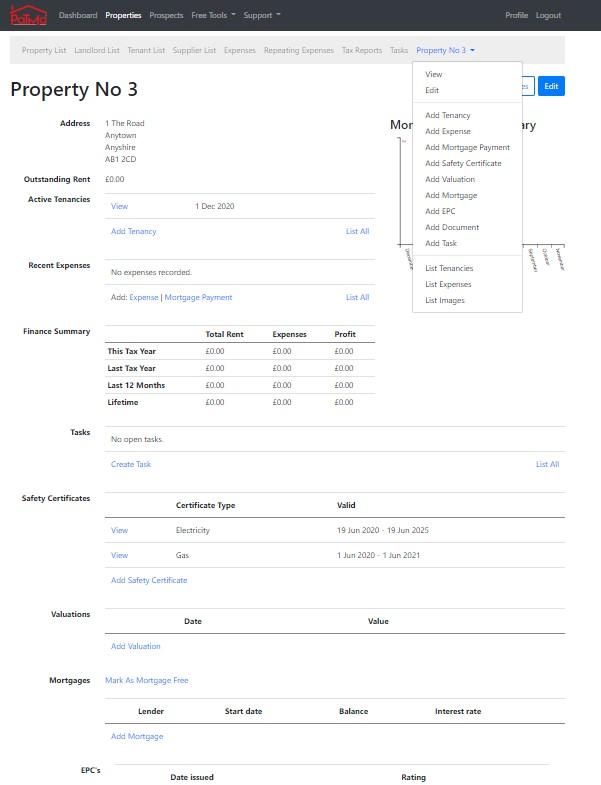Go to the Properties nav item
Screen dimensions: 601x785
click(123, 16)
